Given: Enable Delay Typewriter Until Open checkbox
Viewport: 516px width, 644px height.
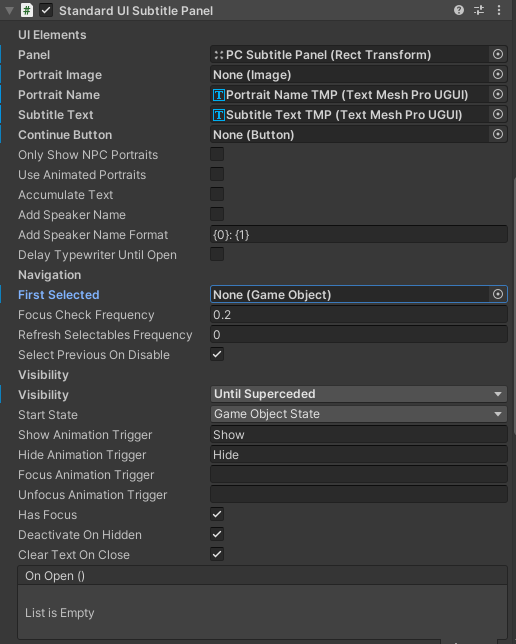Looking at the screenshot, I should (x=217, y=254).
